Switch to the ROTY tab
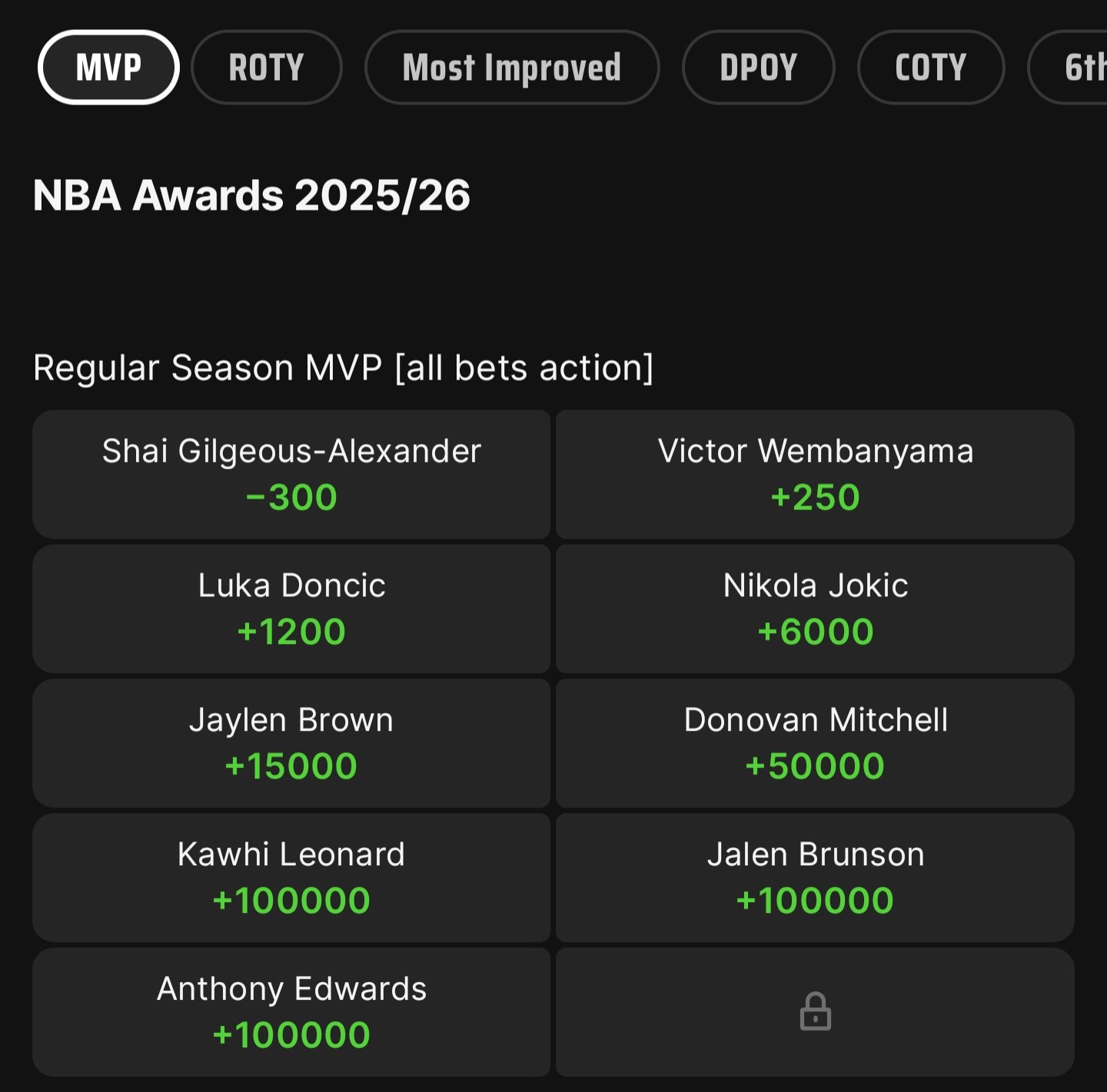 click(x=266, y=68)
